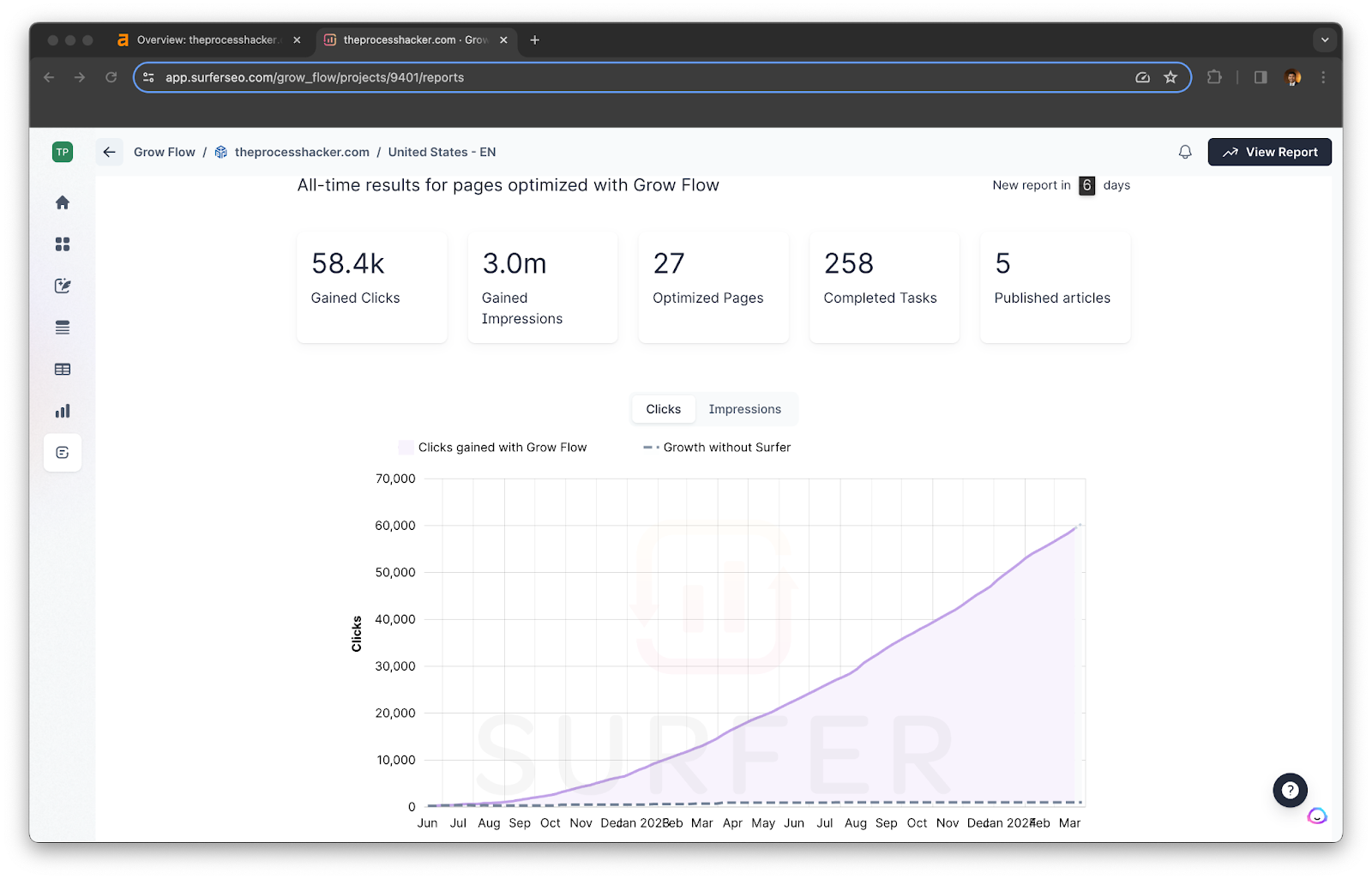This screenshot has width=1372, height=879.
Task: Click the purple clicks line end point
Action: pos(1080,525)
